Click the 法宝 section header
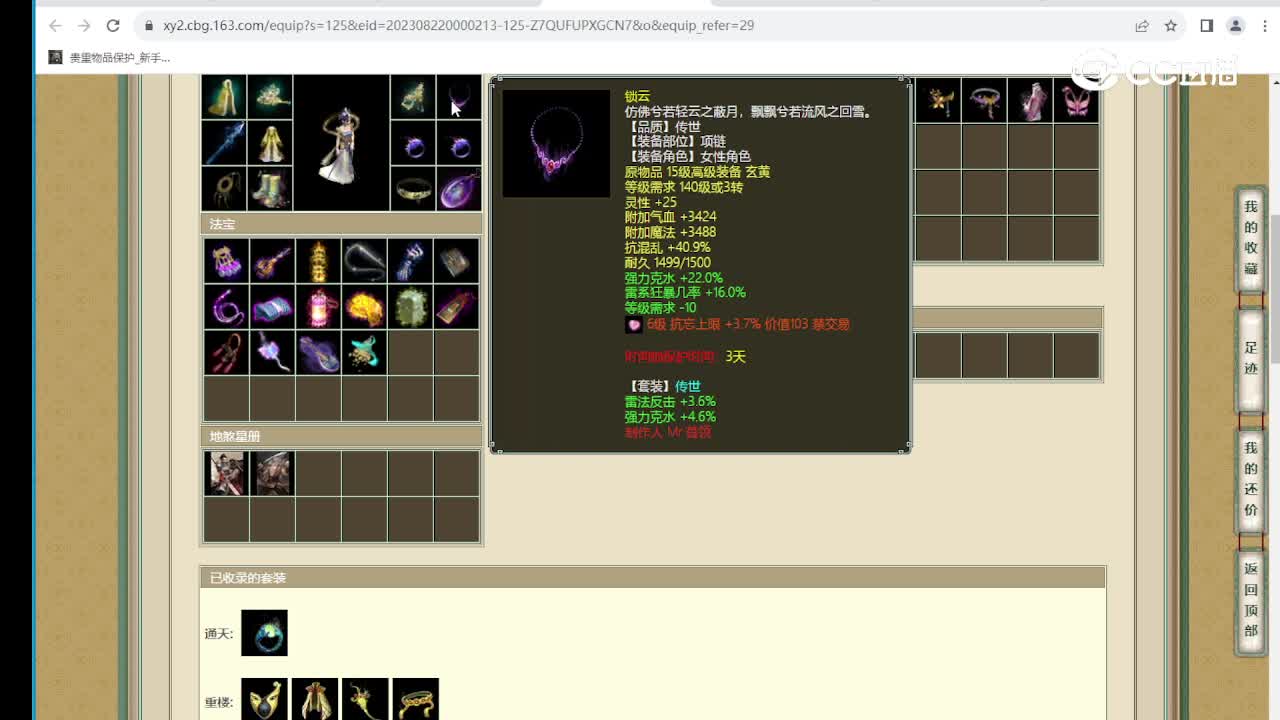Image resolution: width=1280 pixels, height=720 pixels. click(x=341, y=224)
